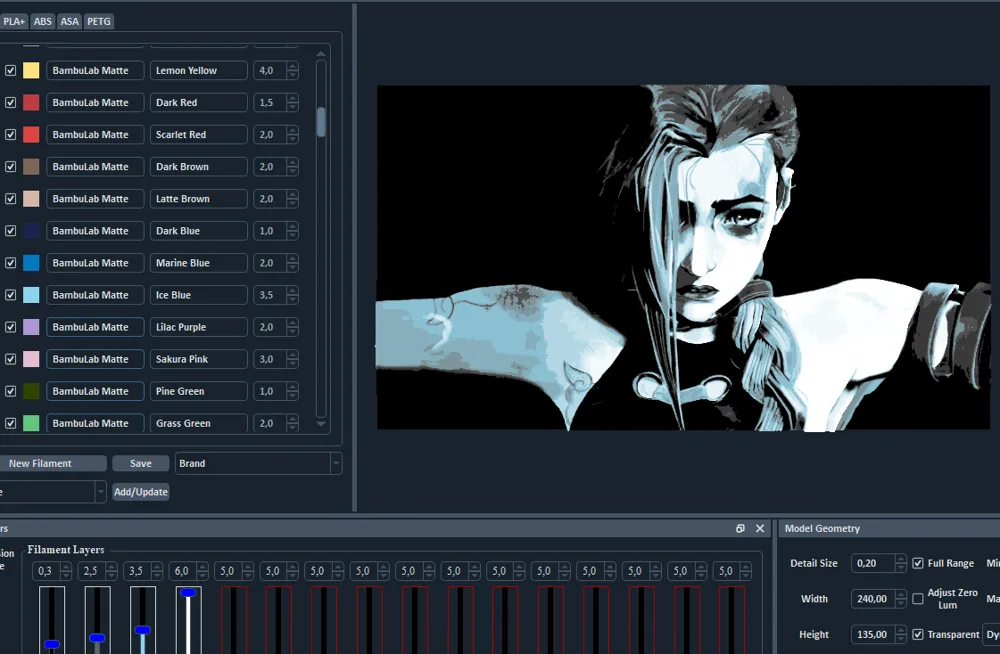Click the 6,0 filament layer slider handle
1000x654 pixels.
pos(188,593)
